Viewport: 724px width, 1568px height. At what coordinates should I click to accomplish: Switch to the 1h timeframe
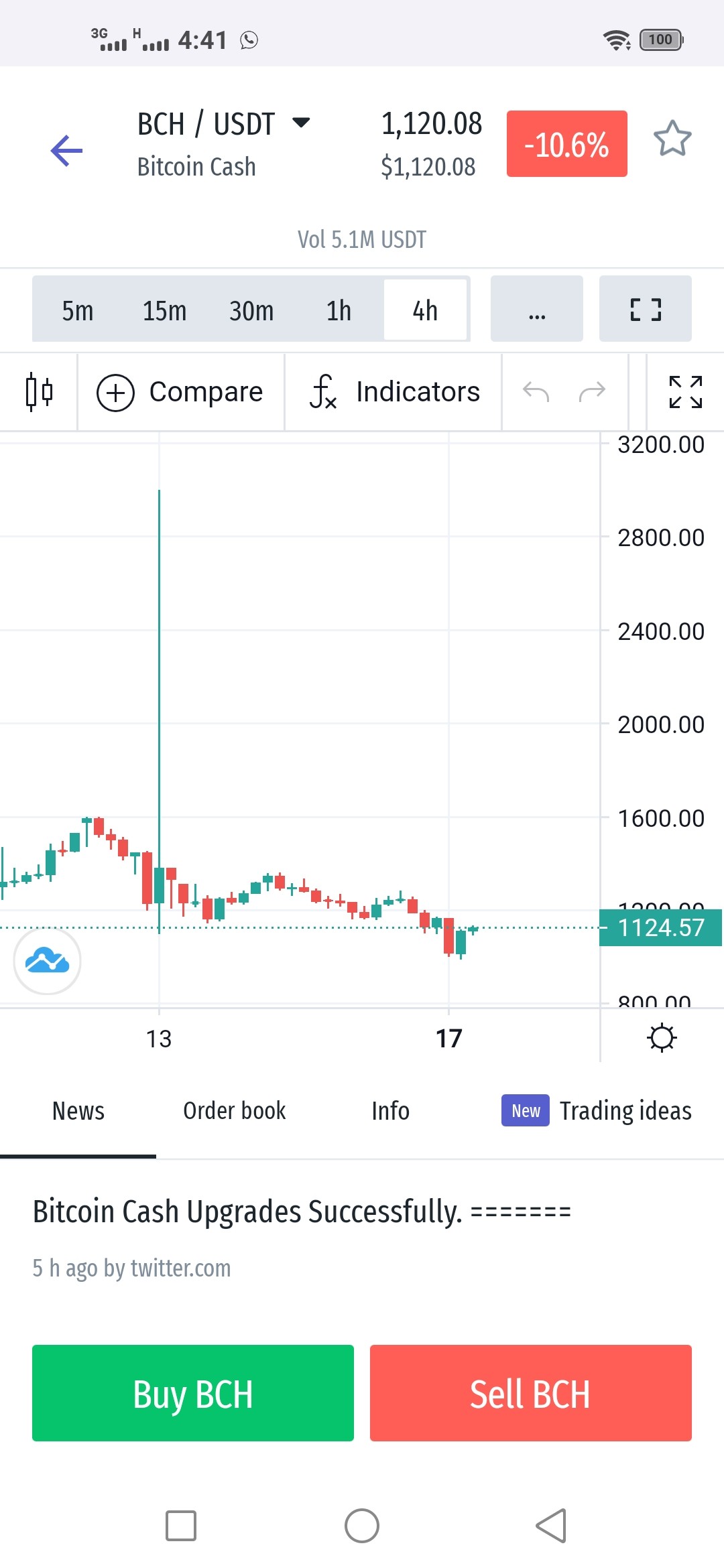pyautogui.click(x=339, y=311)
